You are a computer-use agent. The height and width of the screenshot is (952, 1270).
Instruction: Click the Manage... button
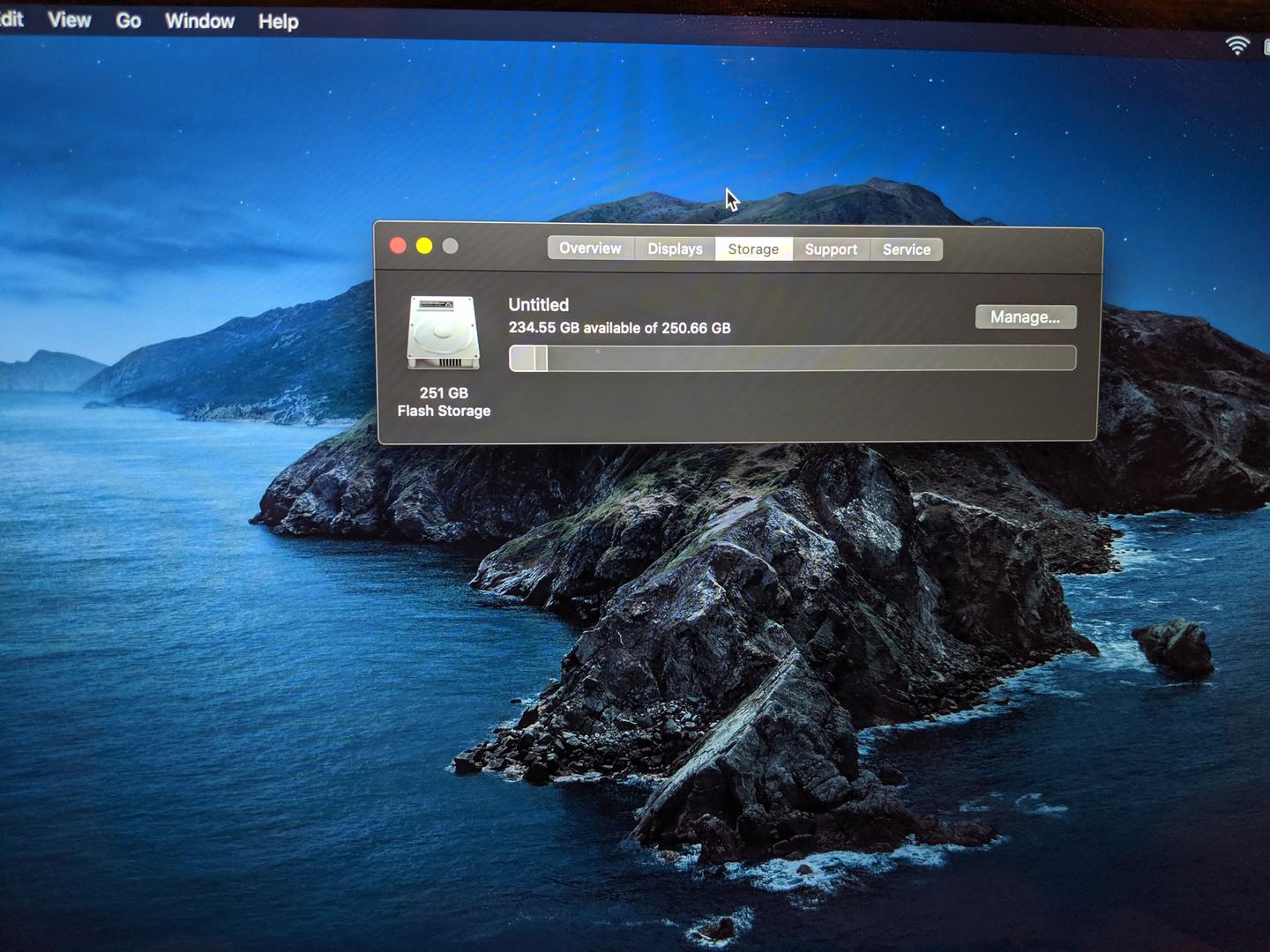click(1026, 317)
